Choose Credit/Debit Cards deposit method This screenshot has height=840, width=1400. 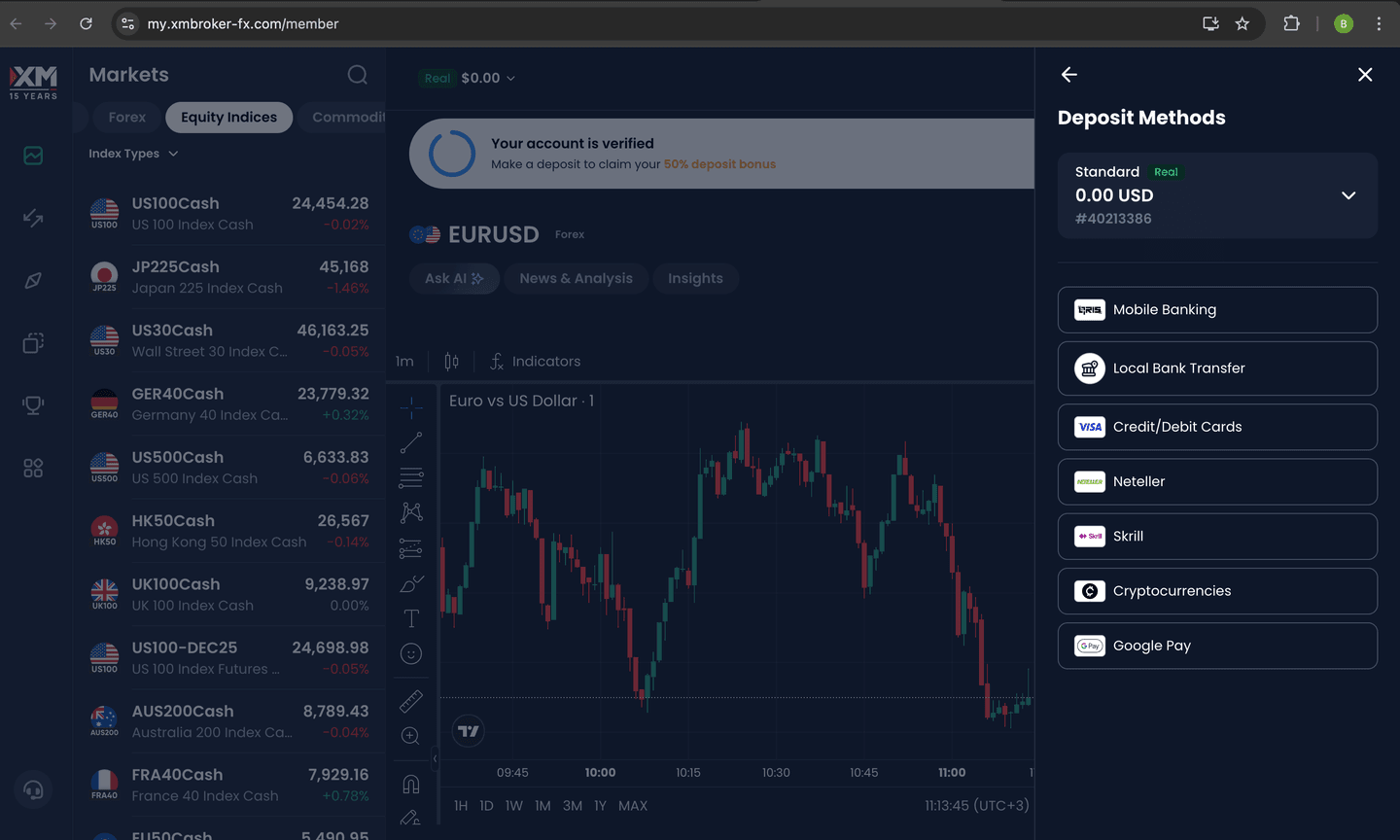point(1217,427)
